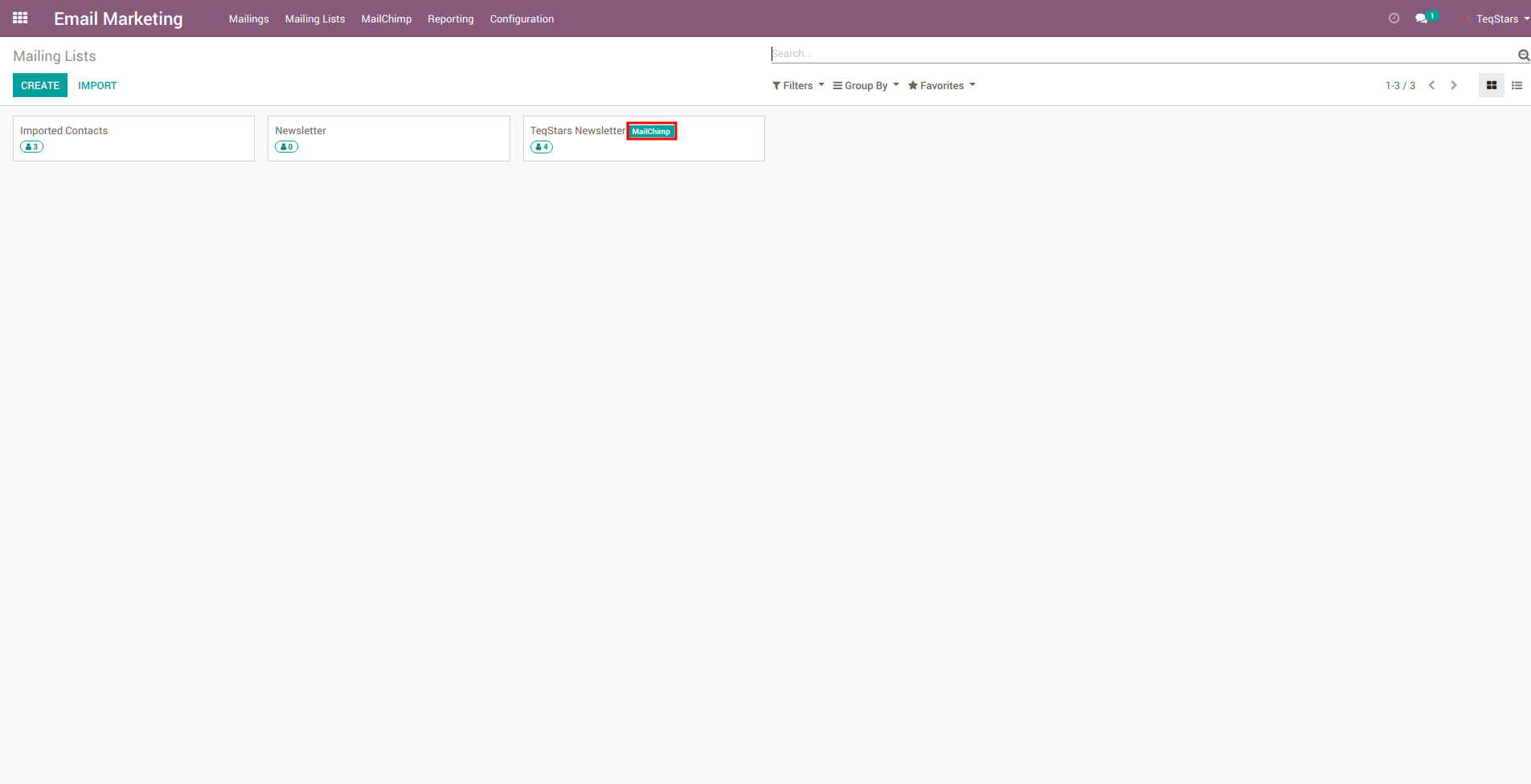Image resolution: width=1531 pixels, height=784 pixels.
Task: Click the IMPORT button
Action: click(x=97, y=85)
